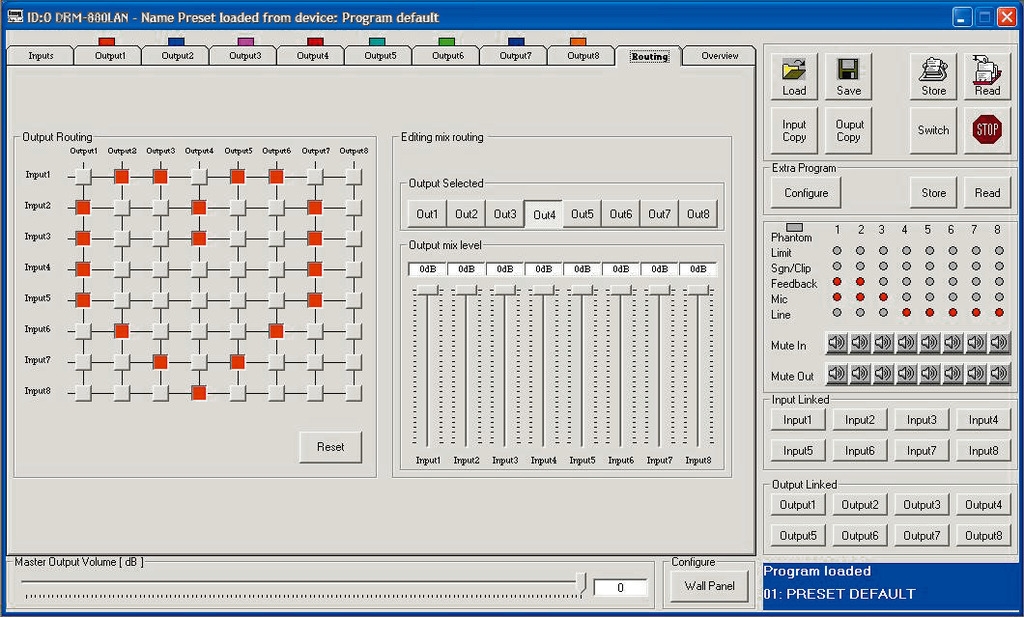Click the Input Copy button
Screen dimensions: 1024x617
[x=794, y=131]
